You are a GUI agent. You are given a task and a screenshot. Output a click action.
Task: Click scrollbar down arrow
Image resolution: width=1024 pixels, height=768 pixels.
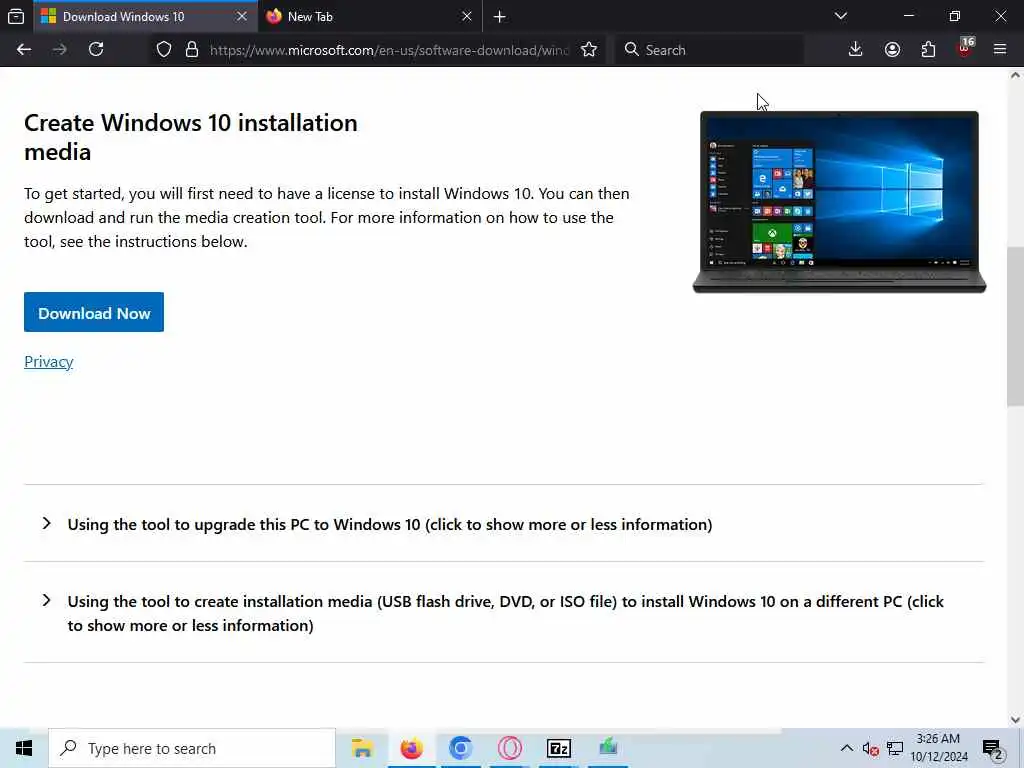tap(1015, 720)
